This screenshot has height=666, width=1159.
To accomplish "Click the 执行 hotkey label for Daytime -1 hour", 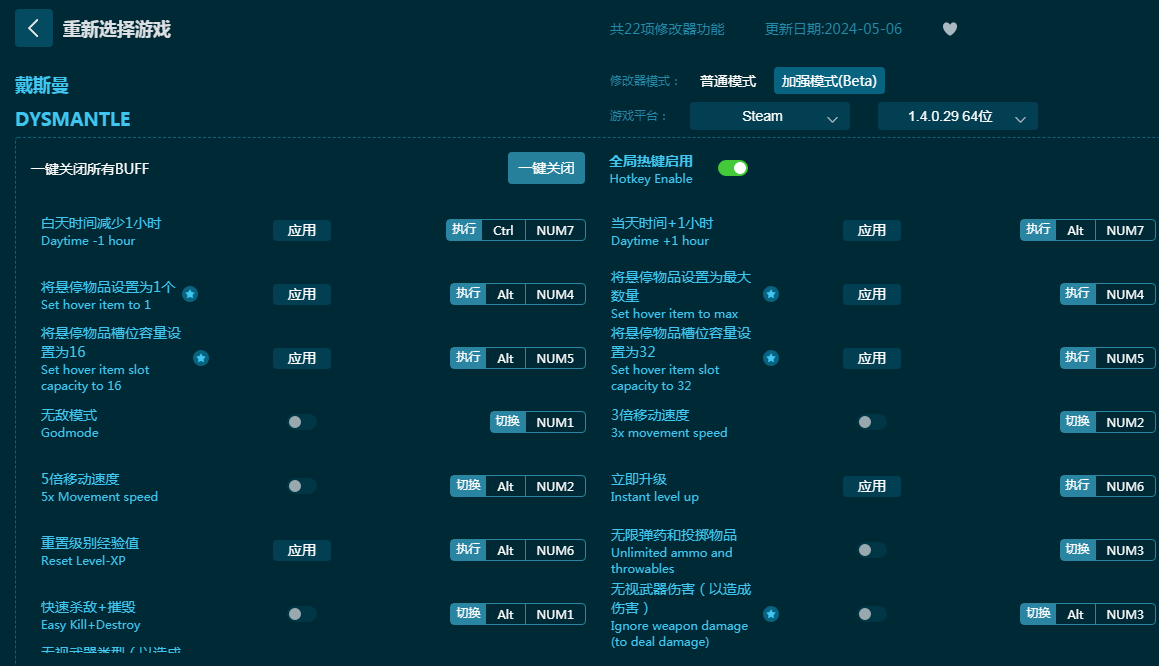I will click(x=464, y=230).
